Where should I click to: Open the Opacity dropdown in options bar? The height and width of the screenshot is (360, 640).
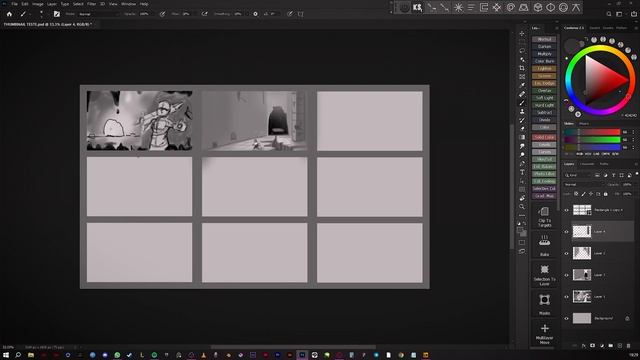[x=144, y=14]
